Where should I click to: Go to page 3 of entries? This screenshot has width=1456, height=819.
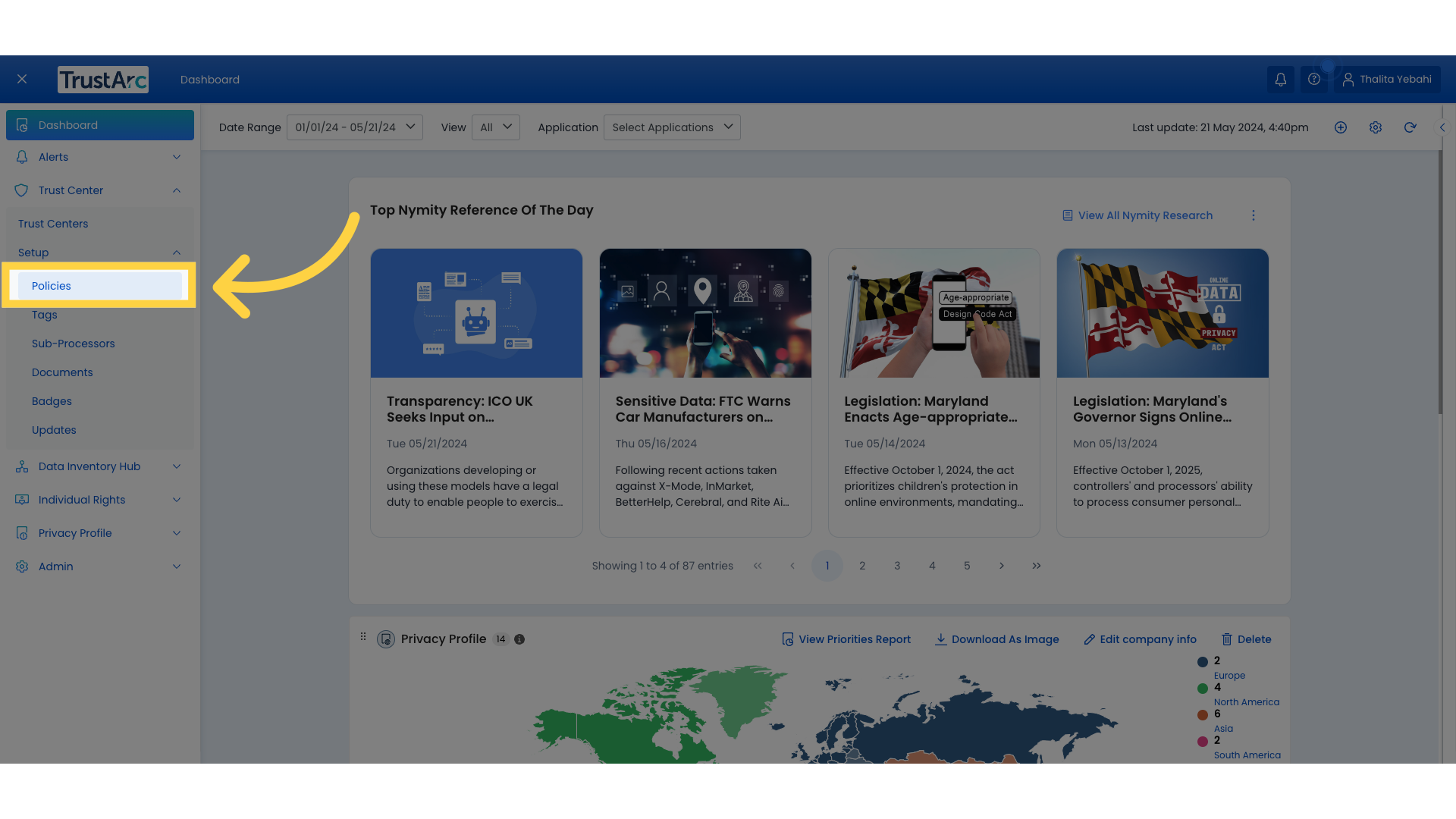pyautogui.click(x=897, y=566)
